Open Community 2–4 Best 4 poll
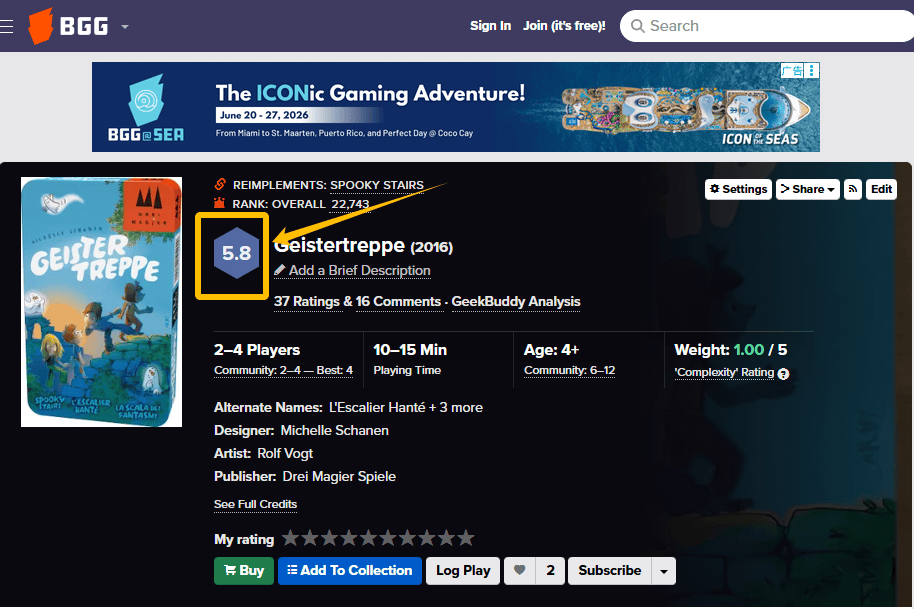 pyautogui.click(x=283, y=371)
